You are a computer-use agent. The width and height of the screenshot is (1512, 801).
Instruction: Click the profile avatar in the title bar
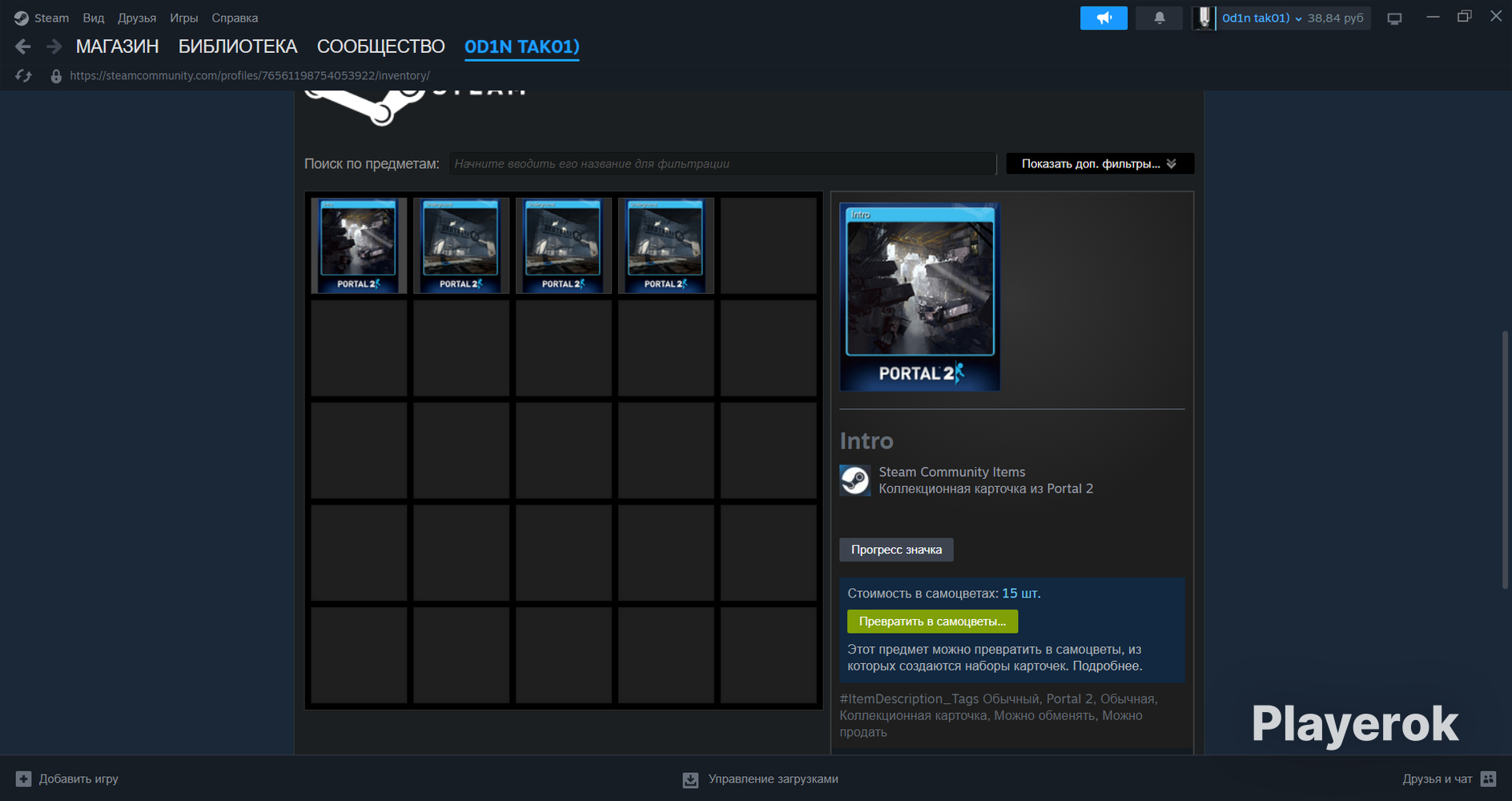pos(1204,18)
